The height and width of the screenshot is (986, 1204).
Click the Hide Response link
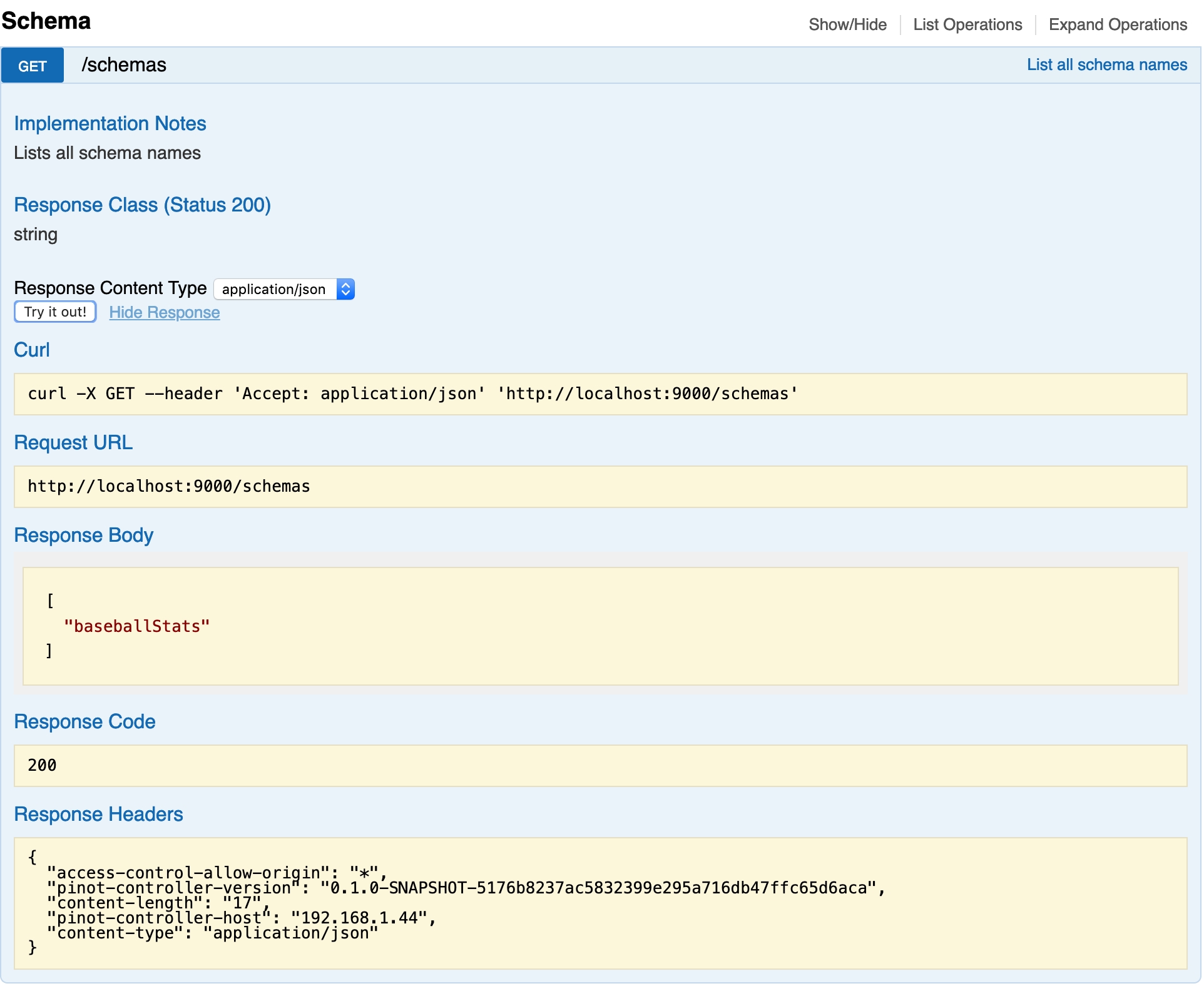[x=165, y=312]
